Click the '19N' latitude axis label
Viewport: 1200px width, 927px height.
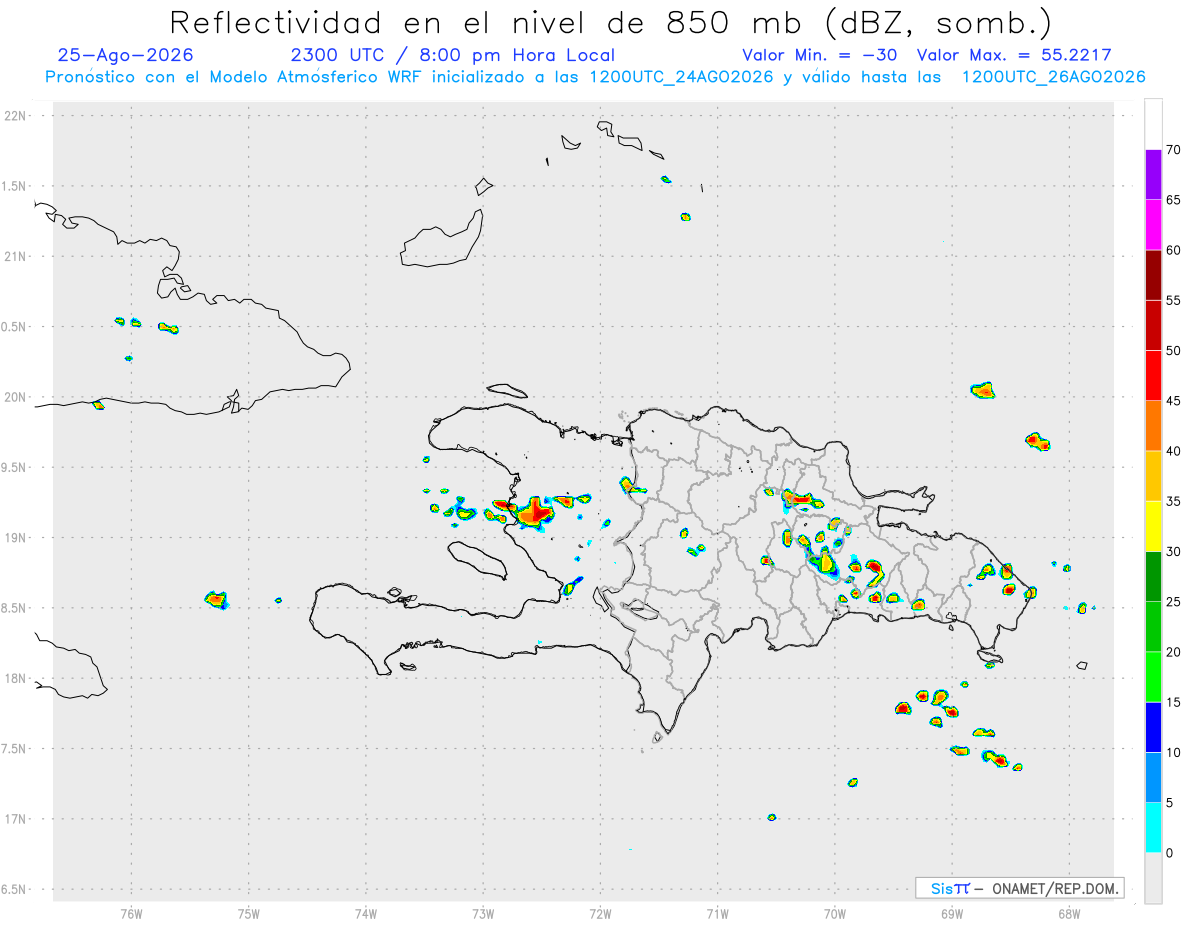point(17,538)
